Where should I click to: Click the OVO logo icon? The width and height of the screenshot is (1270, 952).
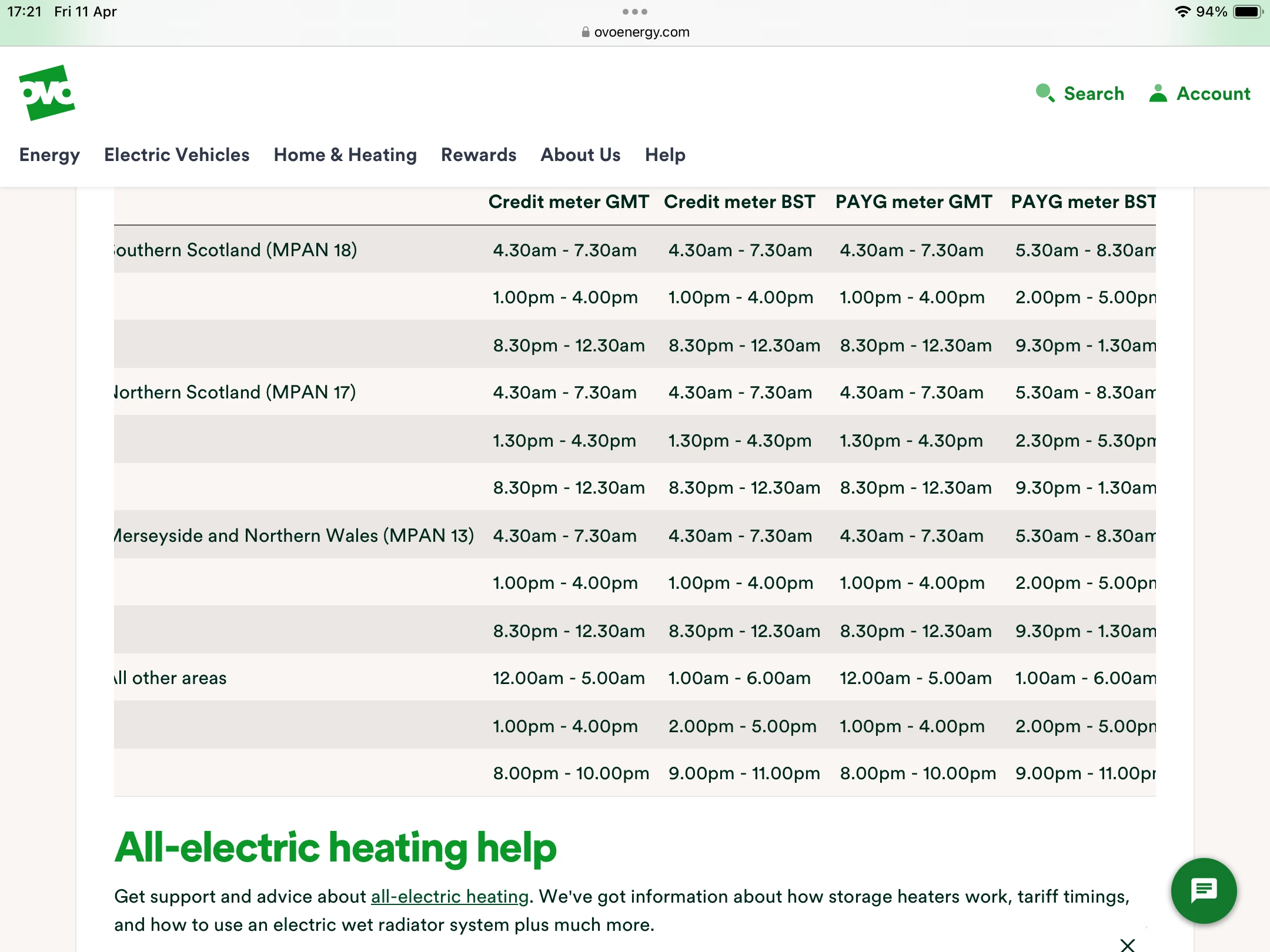coord(47,93)
